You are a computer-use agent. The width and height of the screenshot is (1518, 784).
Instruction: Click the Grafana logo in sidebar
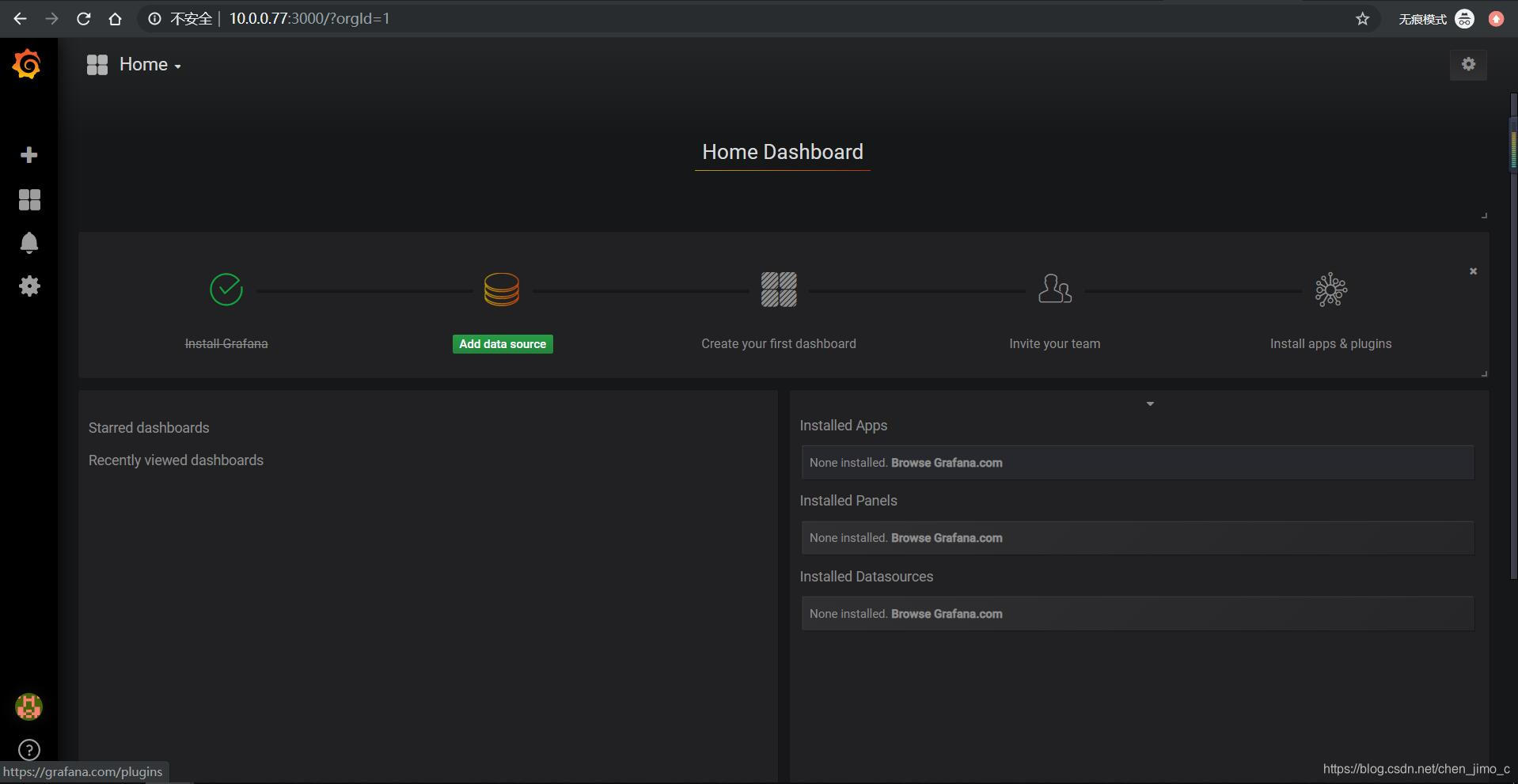[28, 64]
